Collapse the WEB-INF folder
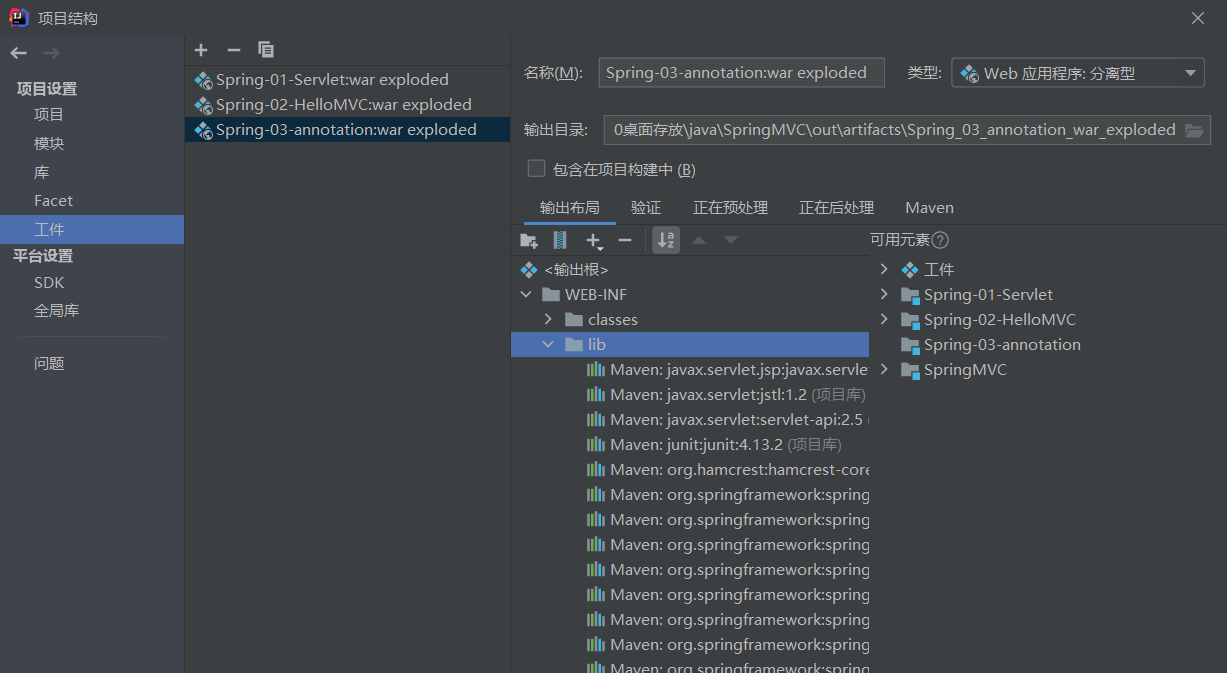Screen dimensions: 1227x673 point(526,295)
